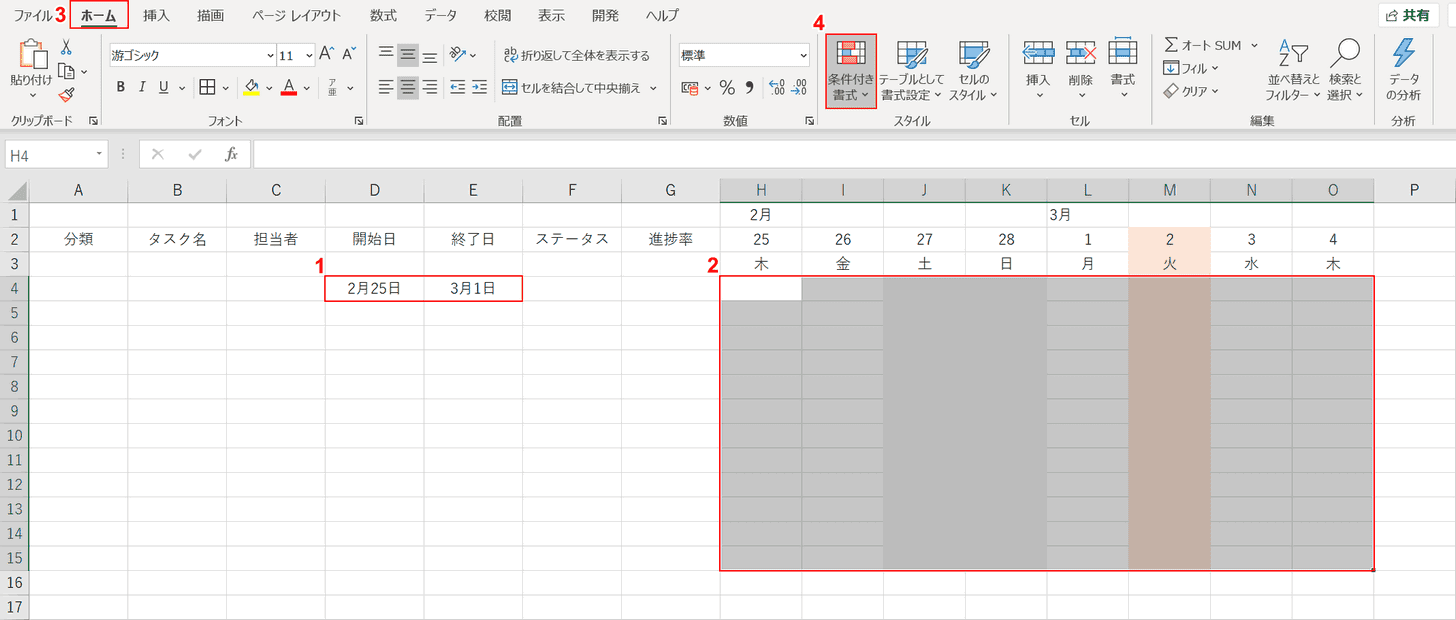Open セルのスタイル cell styles
The height and width of the screenshot is (620, 1456).
click(973, 72)
